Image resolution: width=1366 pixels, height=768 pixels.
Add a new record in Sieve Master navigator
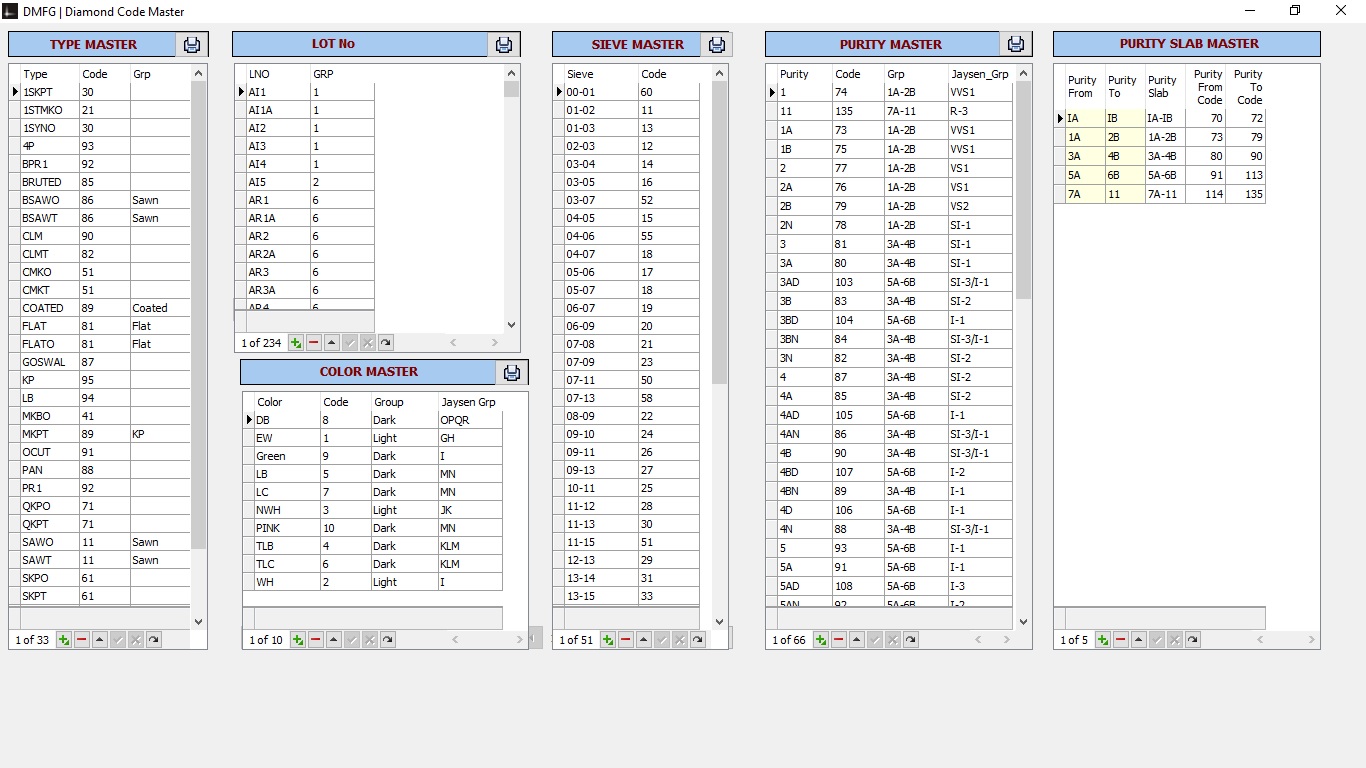[608, 640]
